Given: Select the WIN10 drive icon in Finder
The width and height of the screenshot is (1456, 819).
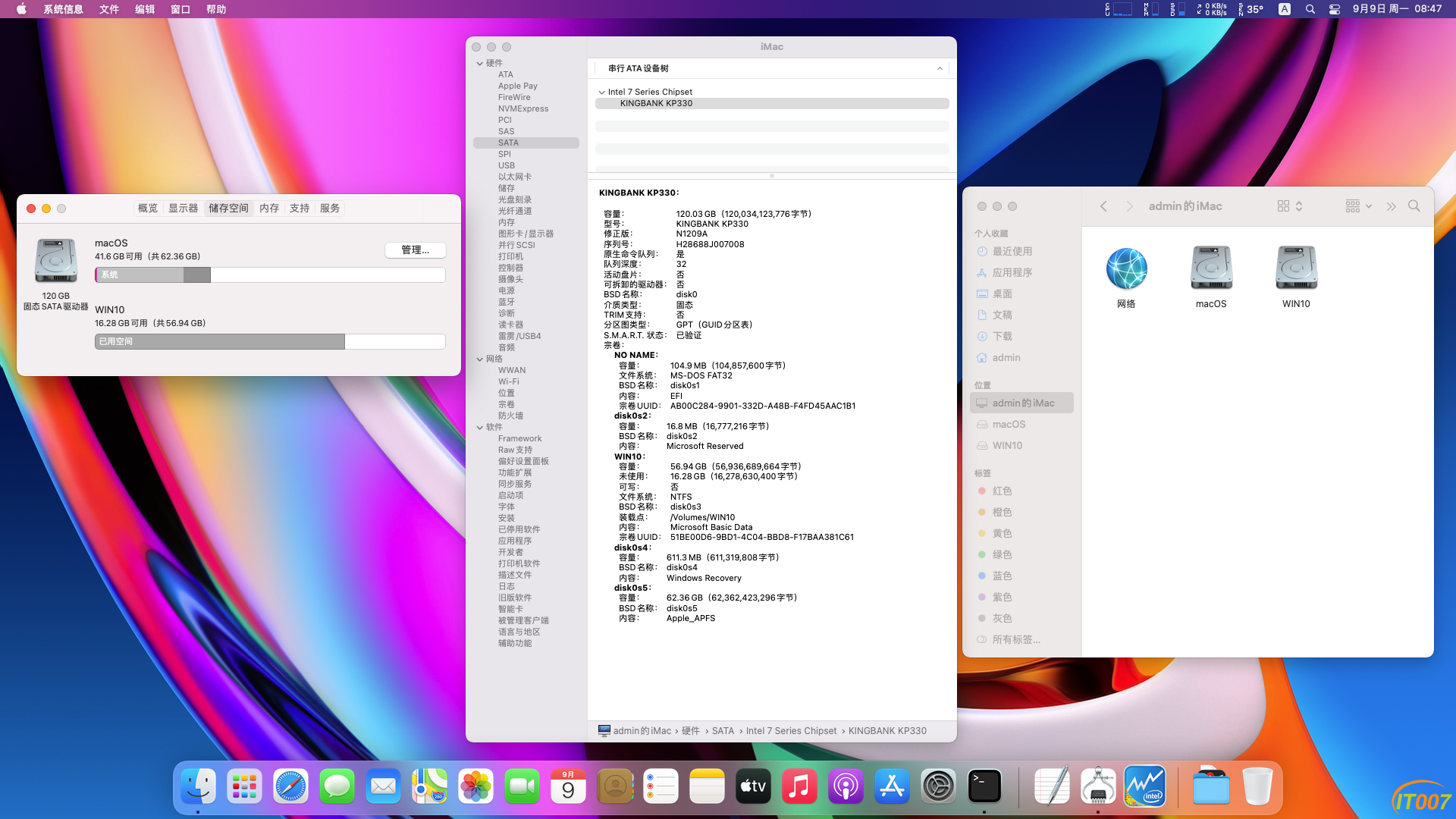Looking at the screenshot, I should [1296, 268].
